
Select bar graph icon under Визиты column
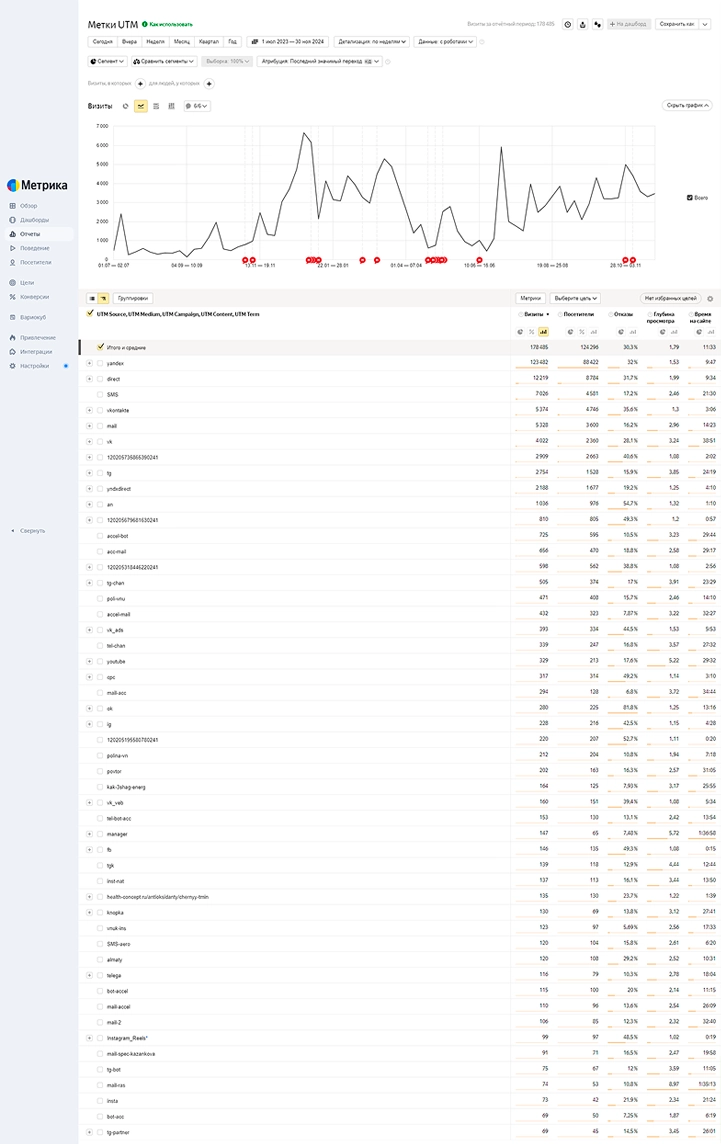pyautogui.click(x=543, y=331)
